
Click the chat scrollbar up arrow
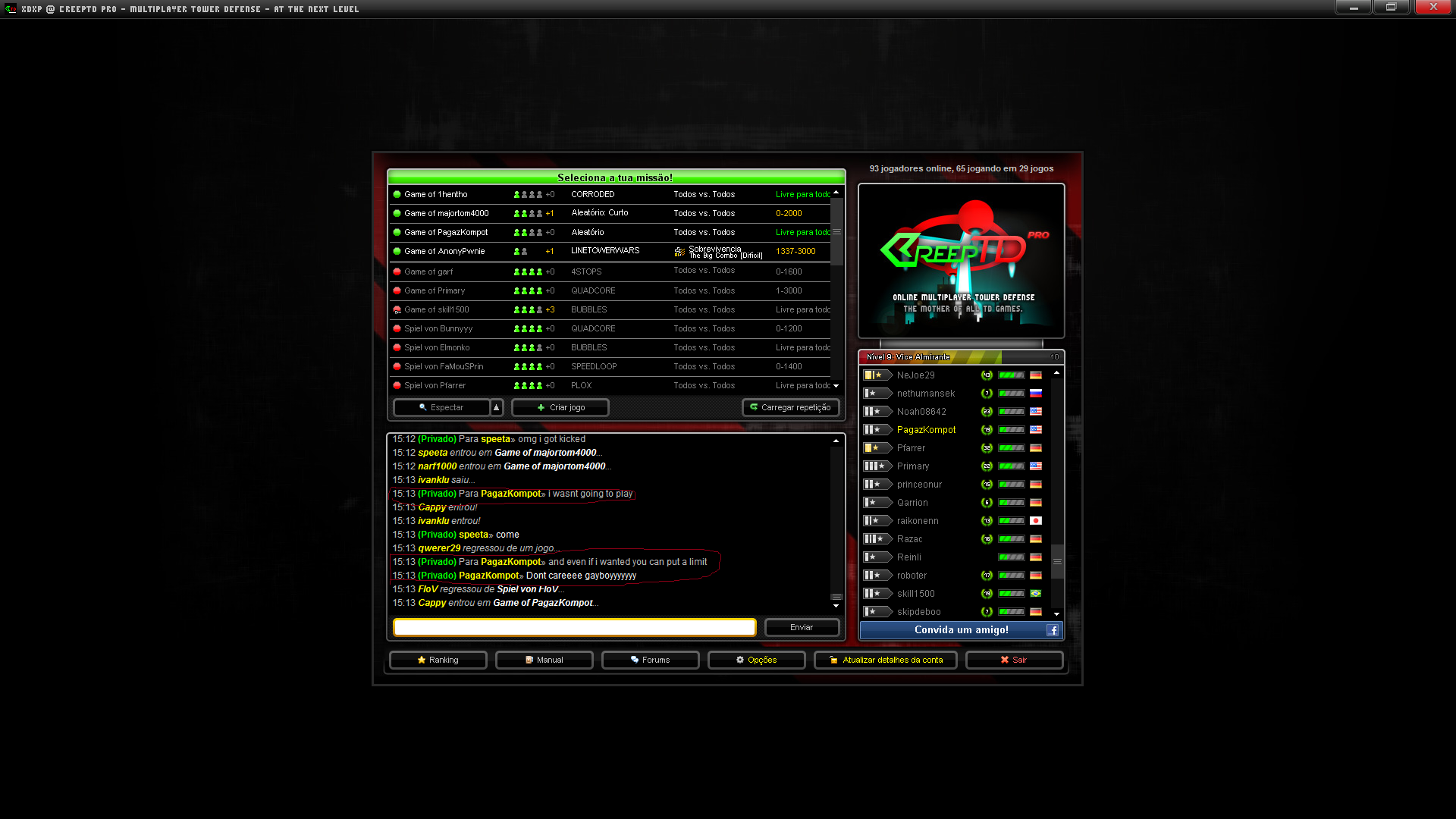pos(836,441)
